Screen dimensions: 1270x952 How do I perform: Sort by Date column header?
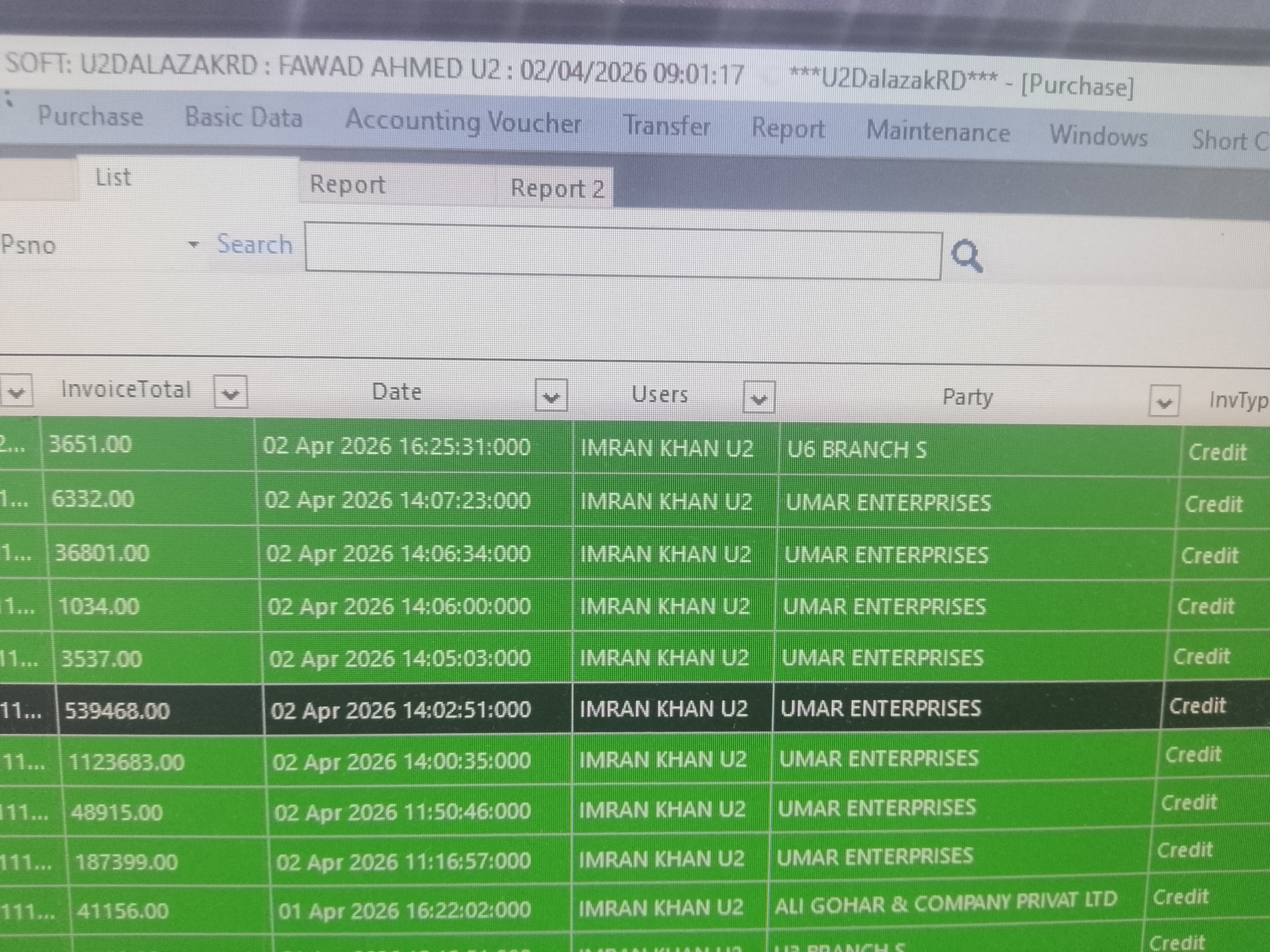coord(397,392)
